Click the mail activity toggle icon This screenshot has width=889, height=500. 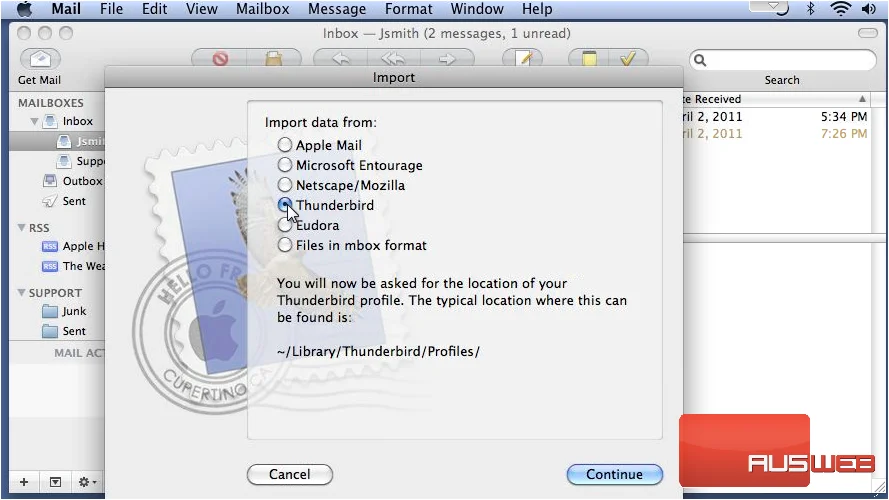coord(55,482)
